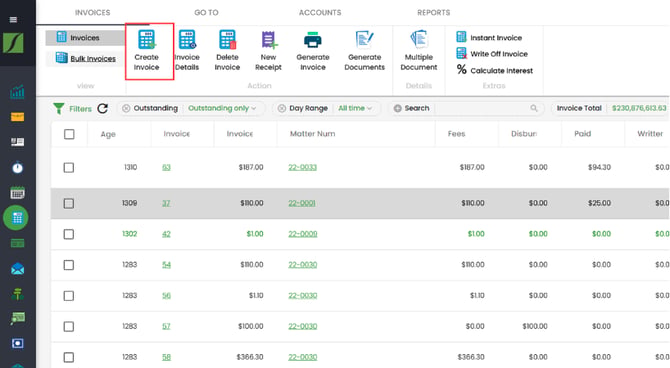Switch to the GO TO tab
This screenshot has width=670, height=368.
(206, 12)
